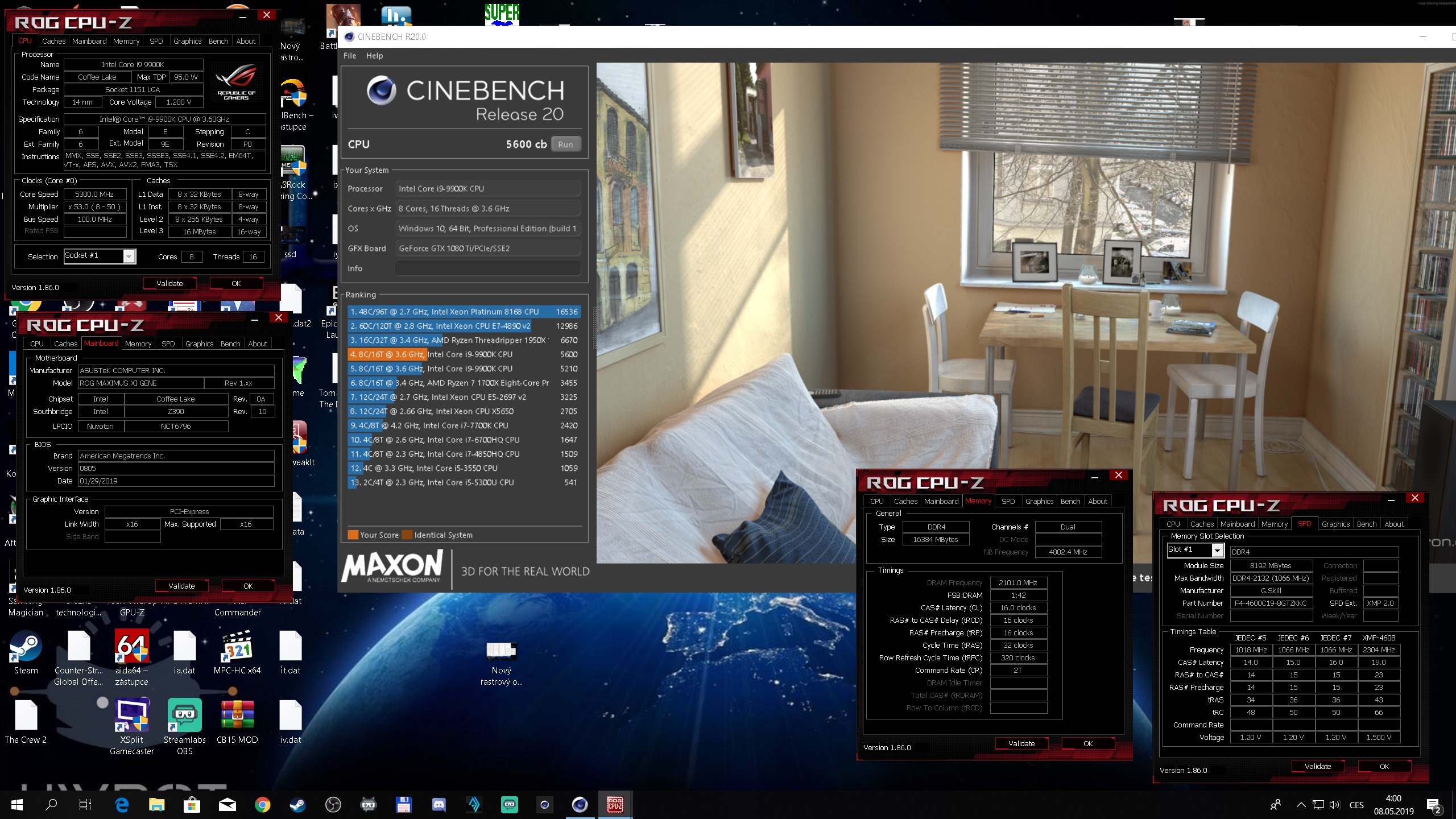The height and width of the screenshot is (819, 1456).
Task: Open File Explorer from the taskbar
Action: click(156, 804)
